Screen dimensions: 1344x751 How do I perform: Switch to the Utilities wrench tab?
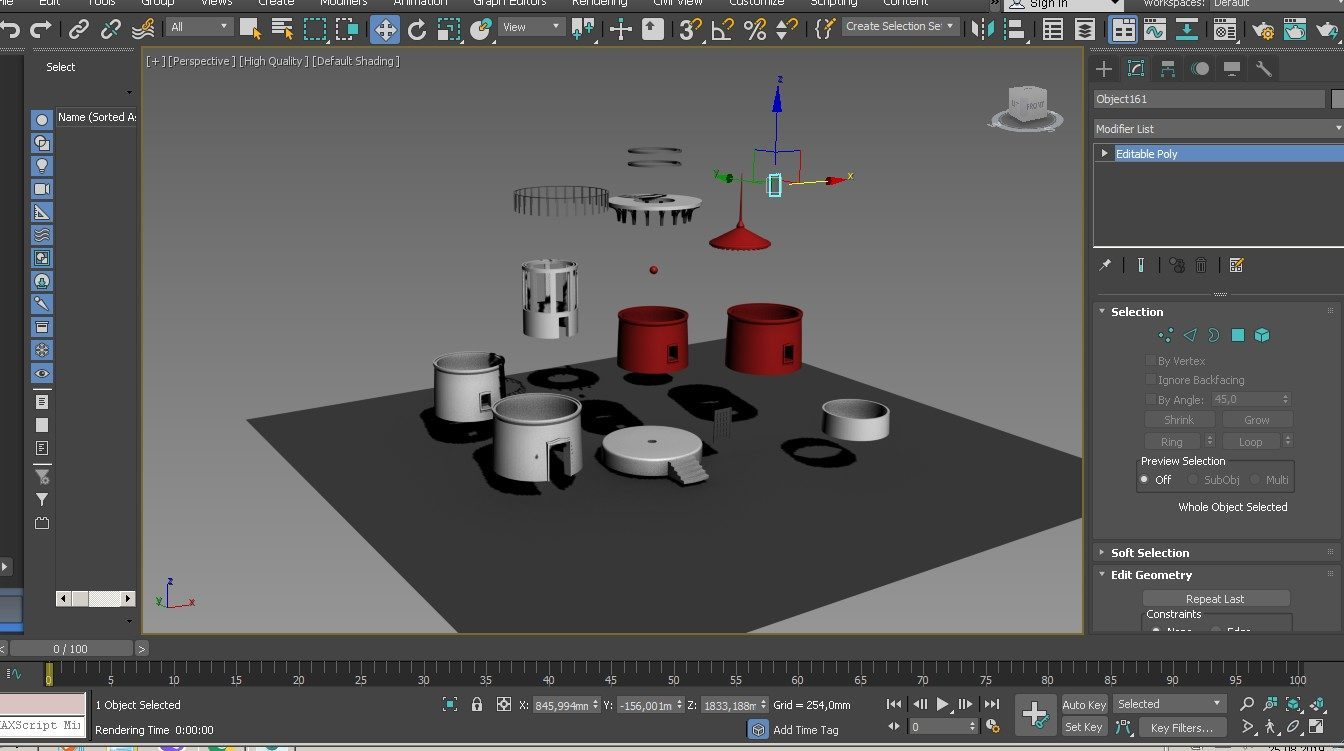click(1264, 69)
